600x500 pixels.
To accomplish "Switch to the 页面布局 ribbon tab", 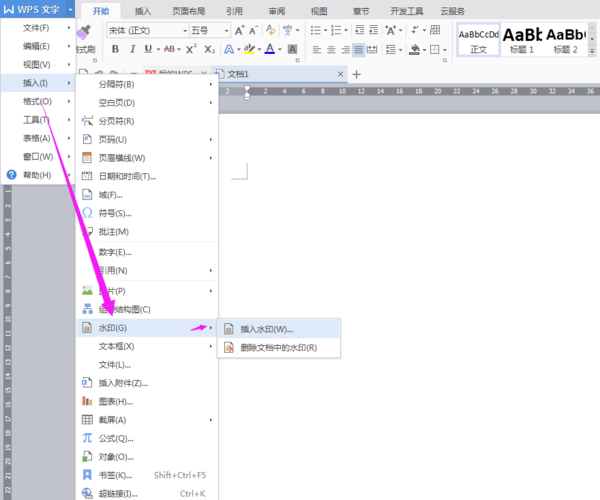I will click(x=189, y=11).
